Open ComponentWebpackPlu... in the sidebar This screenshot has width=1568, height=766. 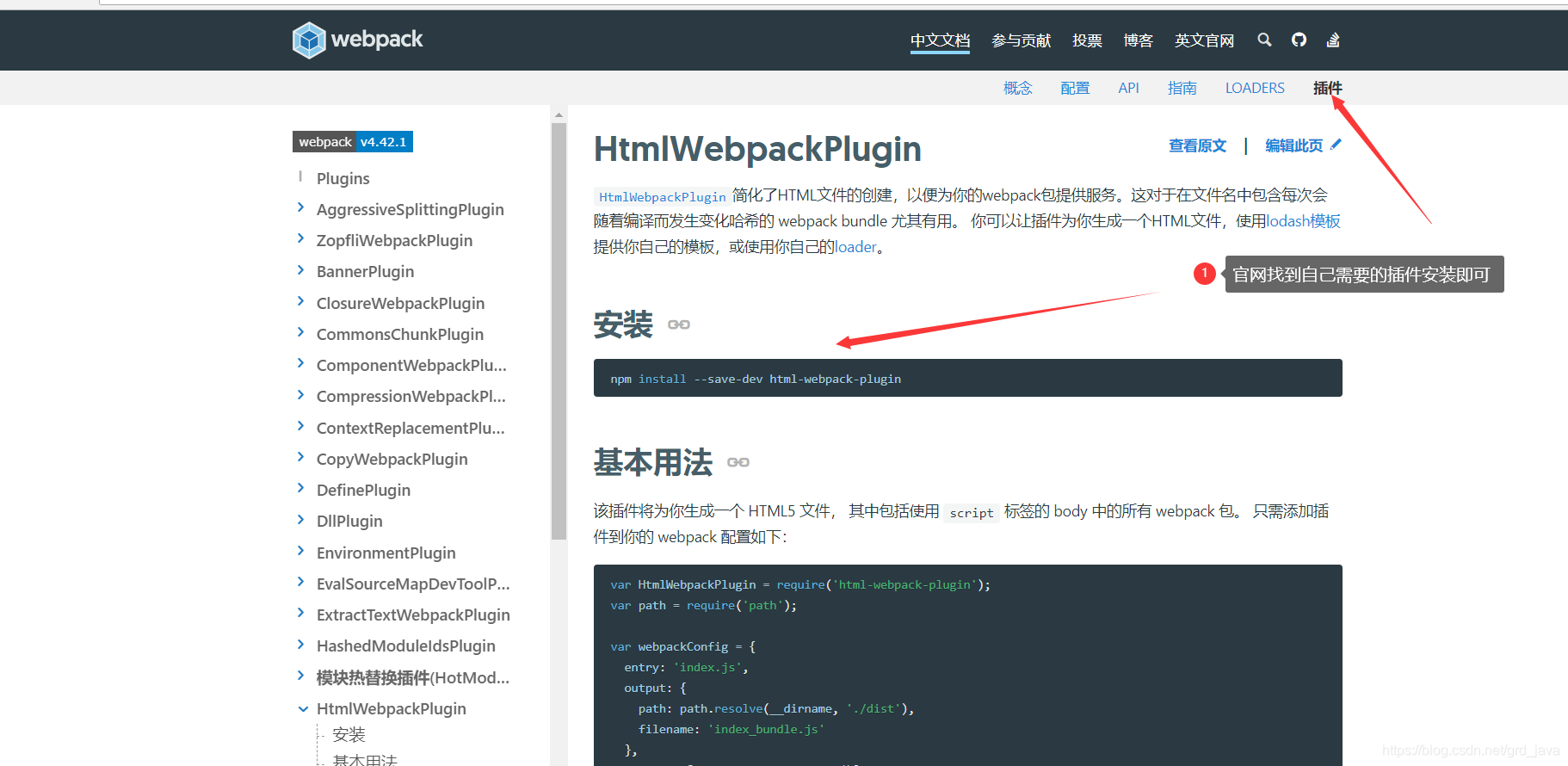(411, 365)
